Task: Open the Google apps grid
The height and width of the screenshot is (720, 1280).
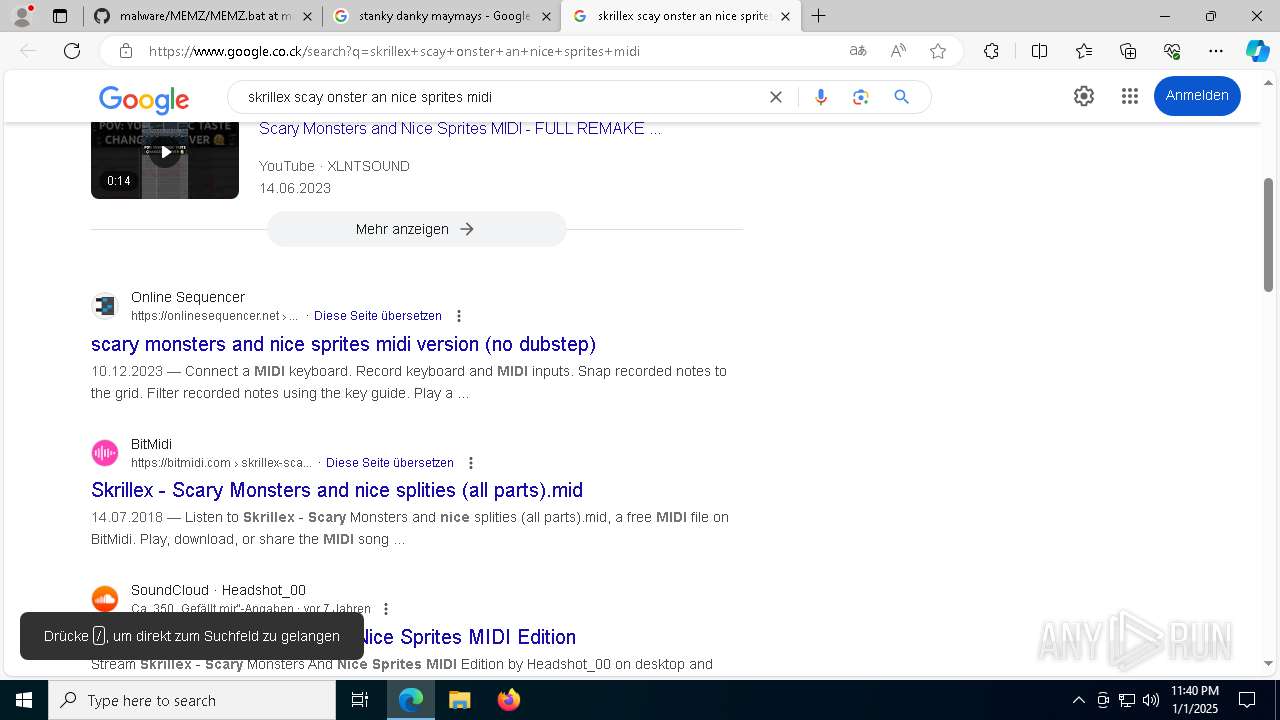Action: click(1130, 96)
